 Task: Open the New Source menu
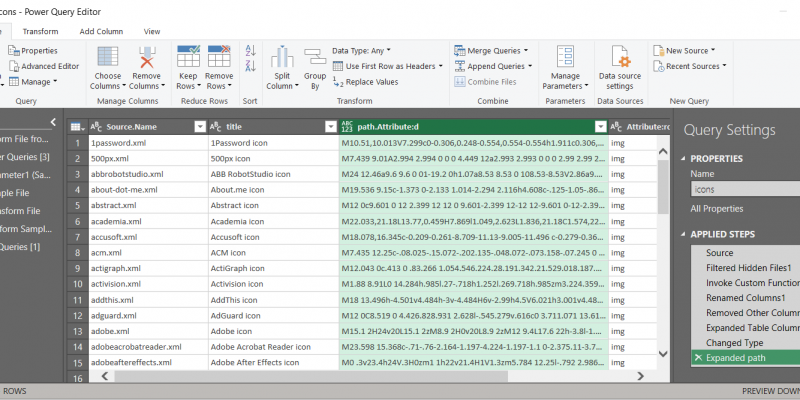pos(684,51)
